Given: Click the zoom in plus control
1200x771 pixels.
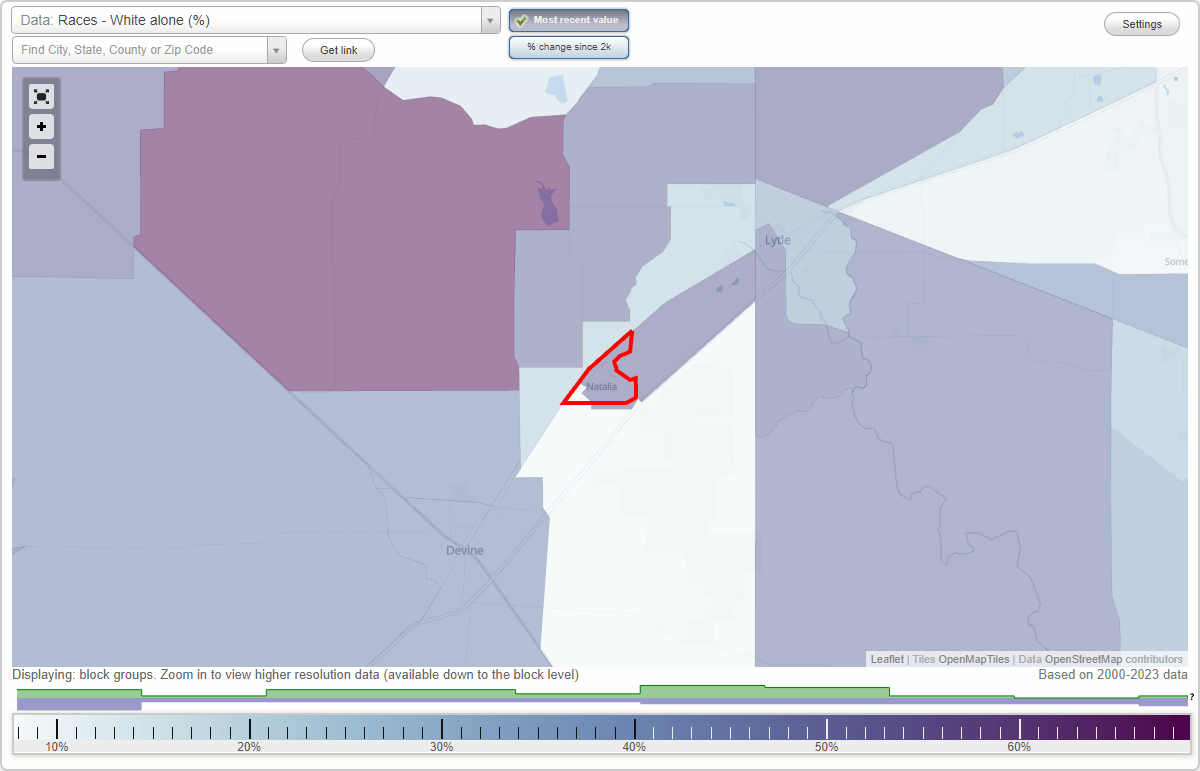Looking at the screenshot, I should tap(41, 127).
